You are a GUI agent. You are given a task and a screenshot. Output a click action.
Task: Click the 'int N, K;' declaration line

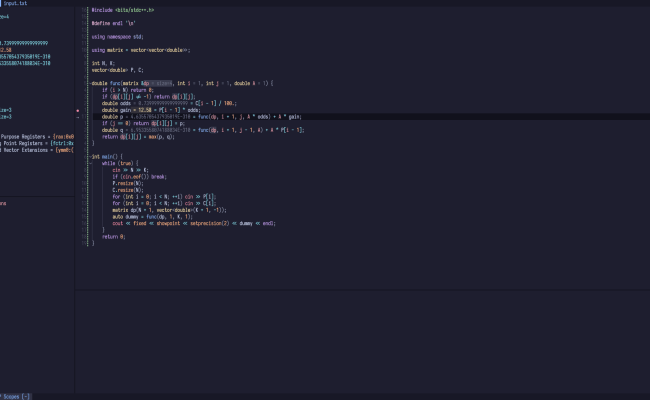103,63
